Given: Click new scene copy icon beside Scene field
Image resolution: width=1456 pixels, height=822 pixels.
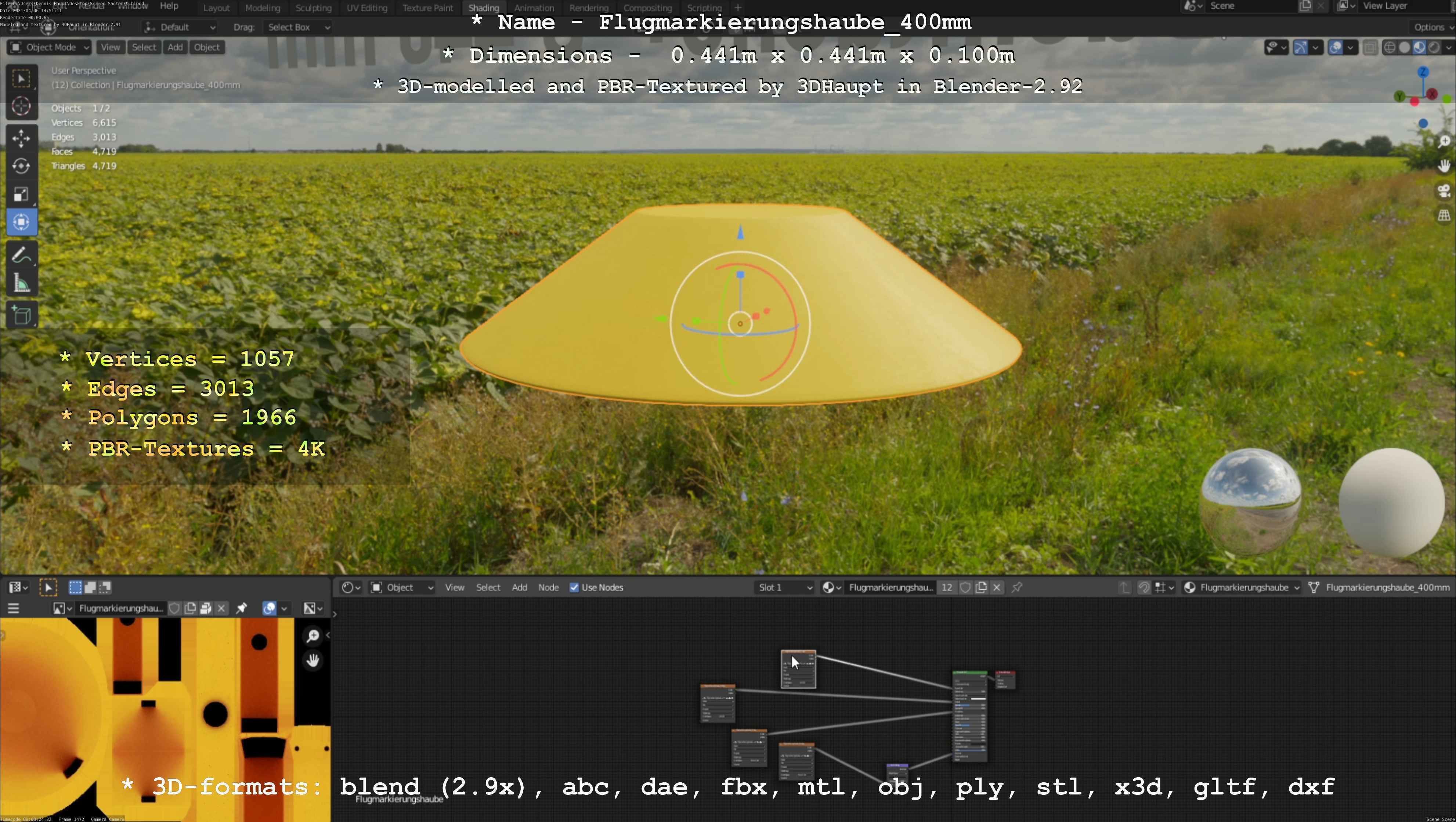Looking at the screenshot, I should click(x=1305, y=6).
